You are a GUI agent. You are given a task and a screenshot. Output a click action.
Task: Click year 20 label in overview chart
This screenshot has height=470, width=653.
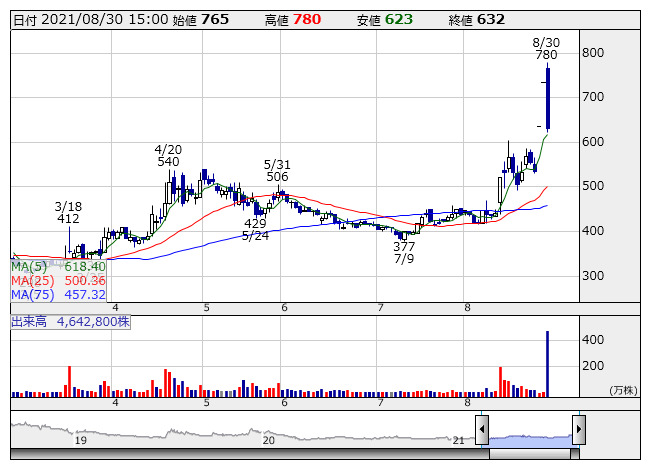269,440
